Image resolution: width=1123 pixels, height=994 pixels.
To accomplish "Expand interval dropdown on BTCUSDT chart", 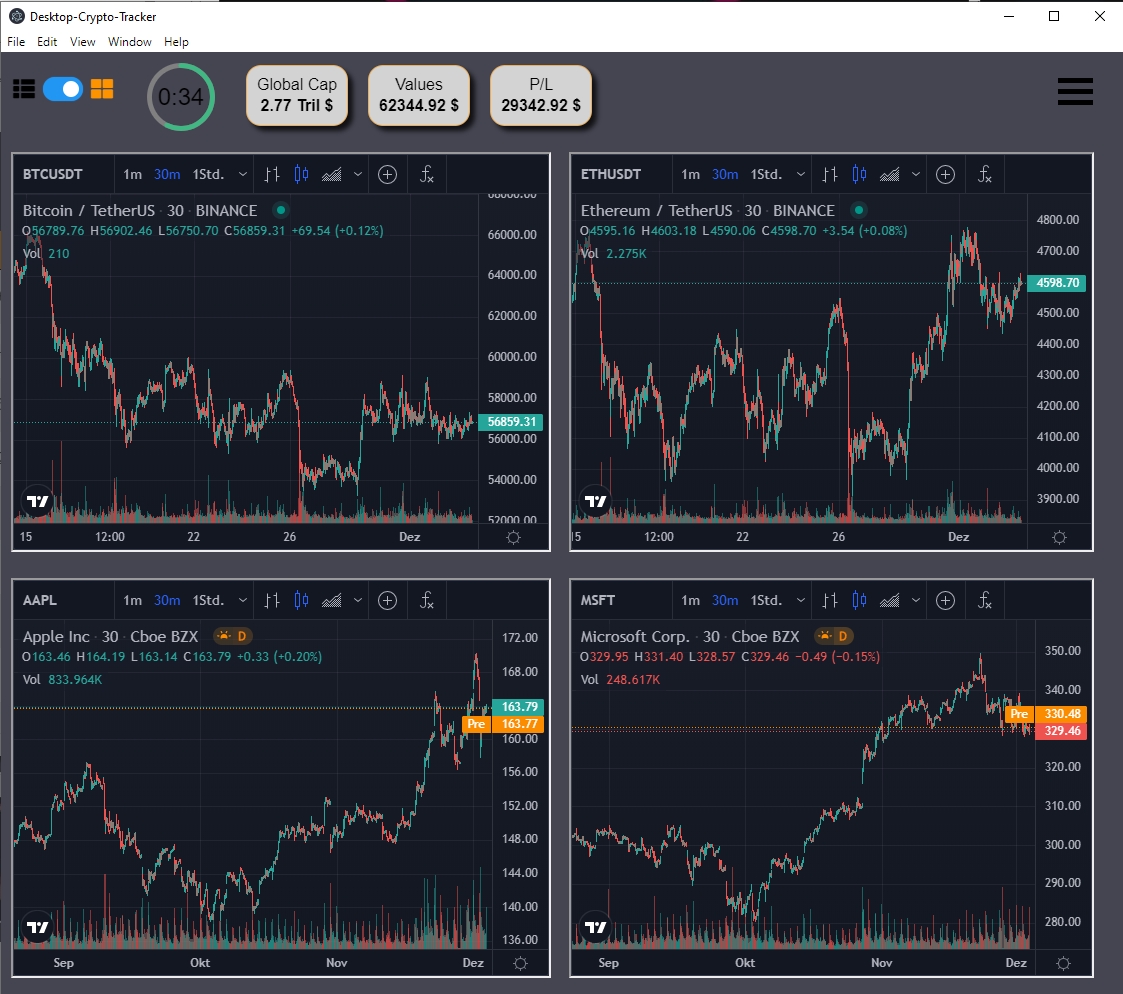I will pyautogui.click(x=243, y=174).
